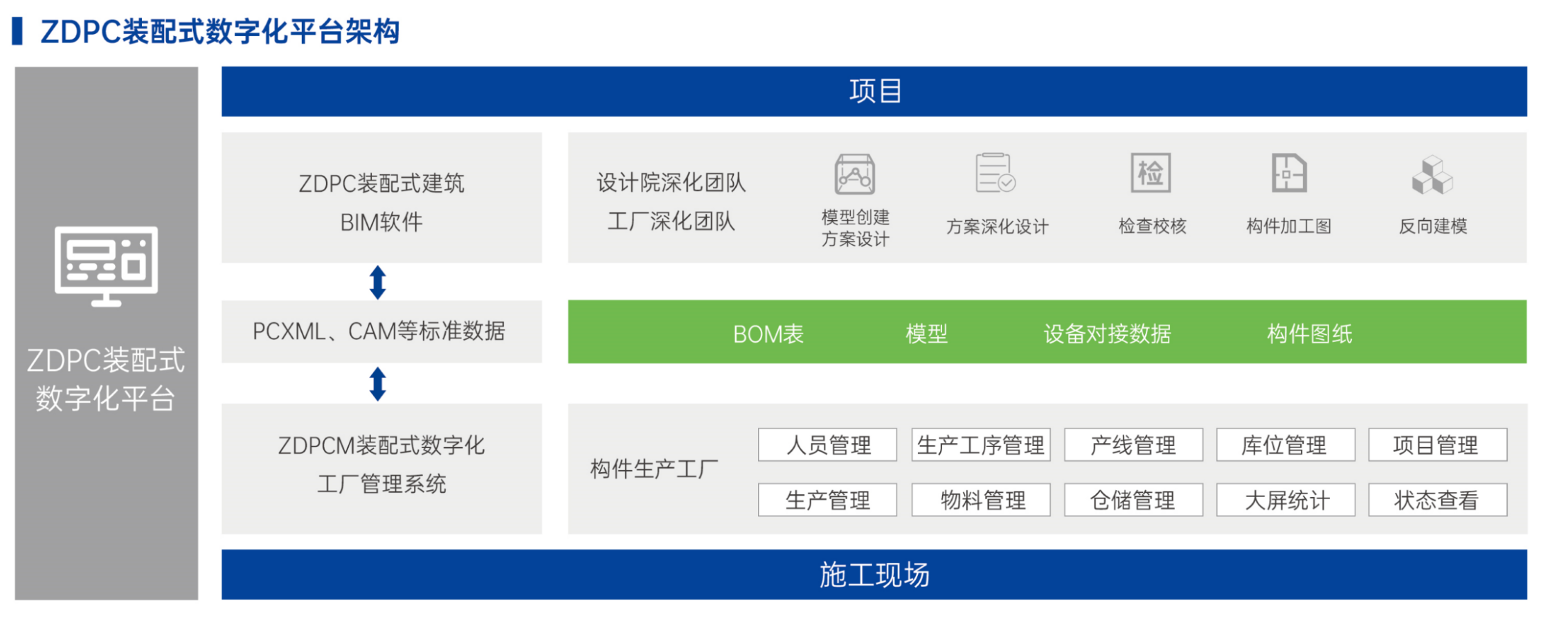Select the 物料管理 button
Image resolution: width=1568 pixels, height=623 pixels.
[x=980, y=500]
